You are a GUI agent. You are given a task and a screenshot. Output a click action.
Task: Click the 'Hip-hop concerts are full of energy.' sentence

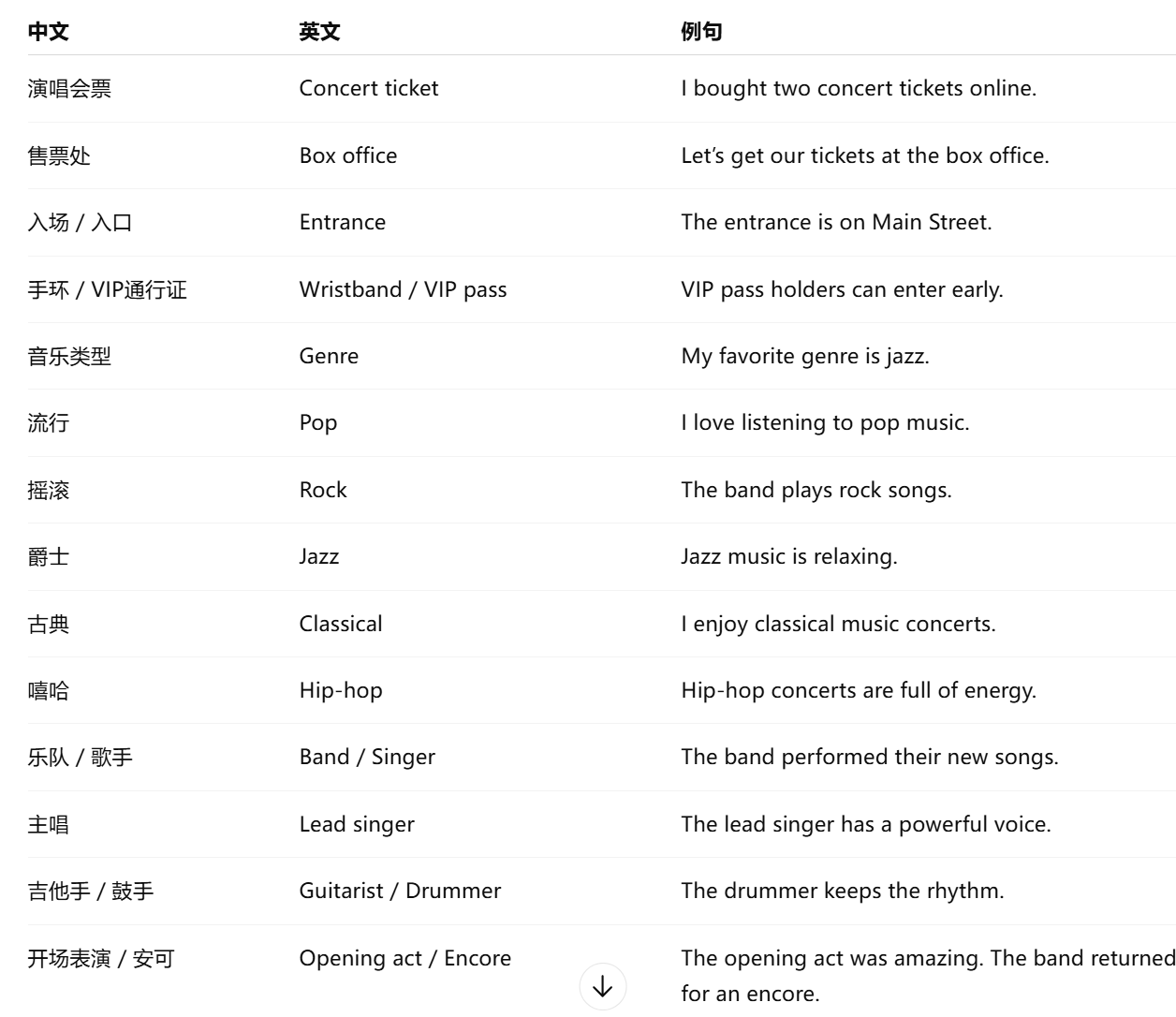tap(859, 691)
